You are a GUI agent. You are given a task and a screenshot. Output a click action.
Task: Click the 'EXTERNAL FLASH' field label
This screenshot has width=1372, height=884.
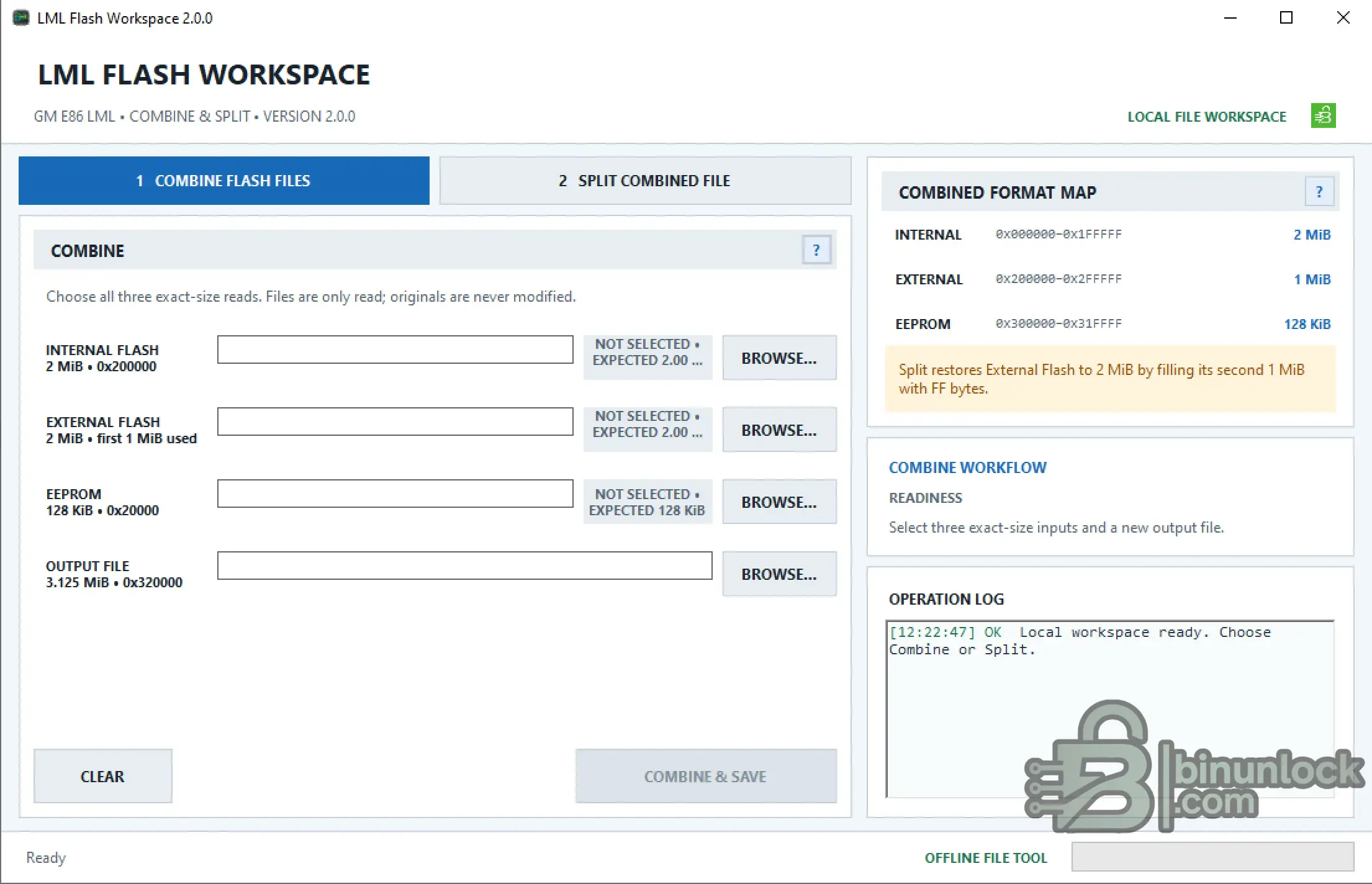(103, 422)
